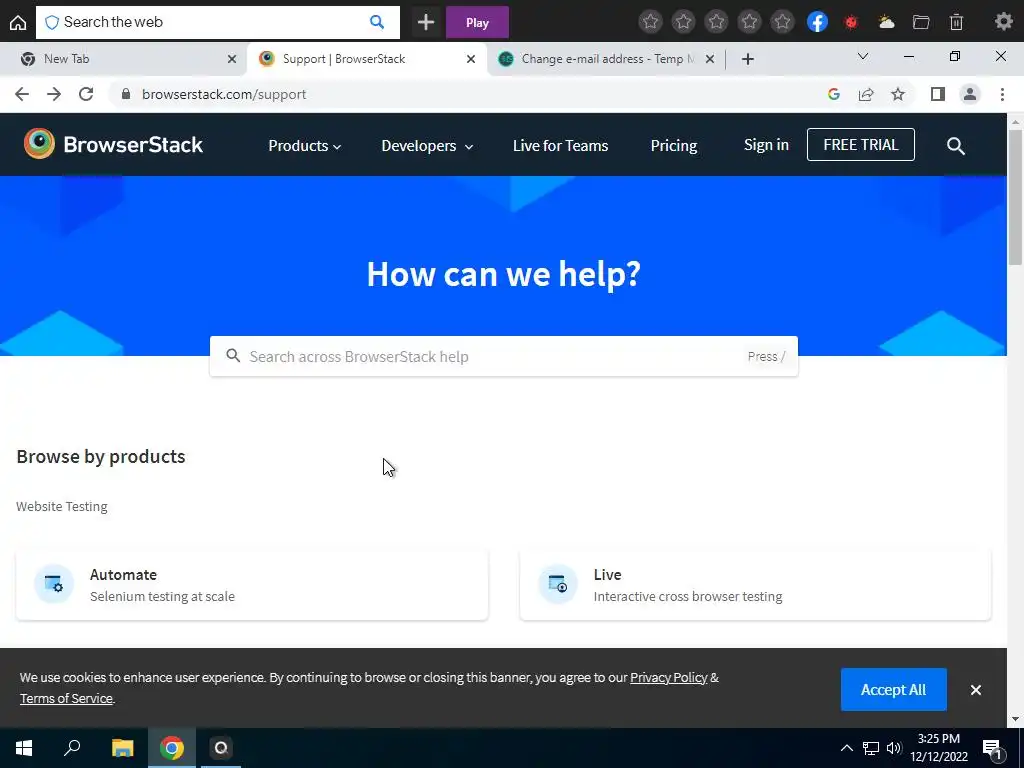Screen dimensions: 1024x768
Task: Open Live for Teams page
Action: [560, 146]
